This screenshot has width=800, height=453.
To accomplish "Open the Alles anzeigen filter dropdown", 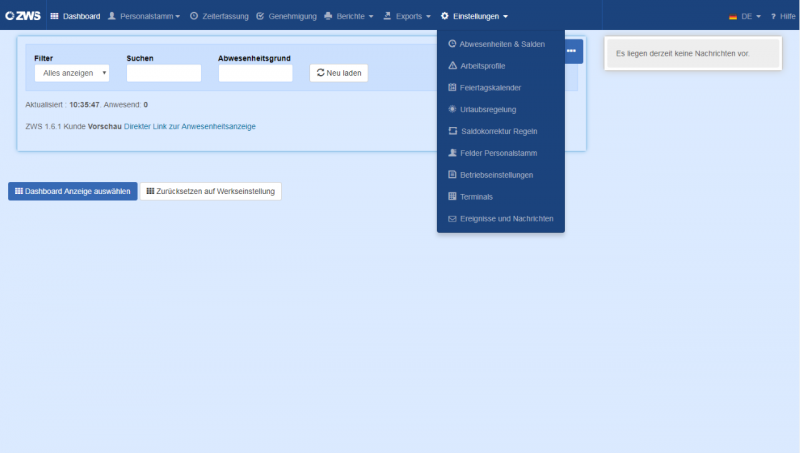I will click(72, 73).
